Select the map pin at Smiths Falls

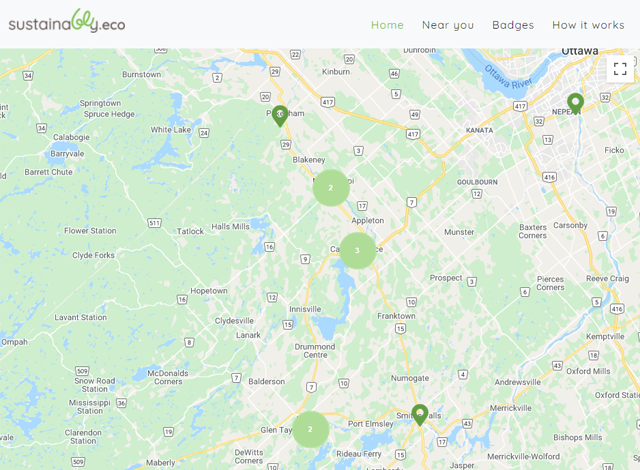coord(420,415)
